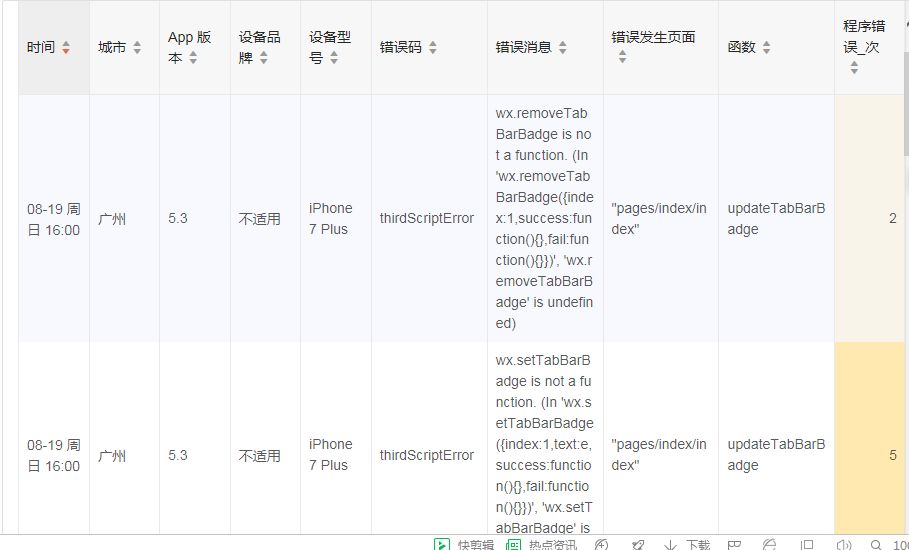This screenshot has height=550, width=909.
Task: Click the 程序错误_次 column header
Action: tap(869, 48)
